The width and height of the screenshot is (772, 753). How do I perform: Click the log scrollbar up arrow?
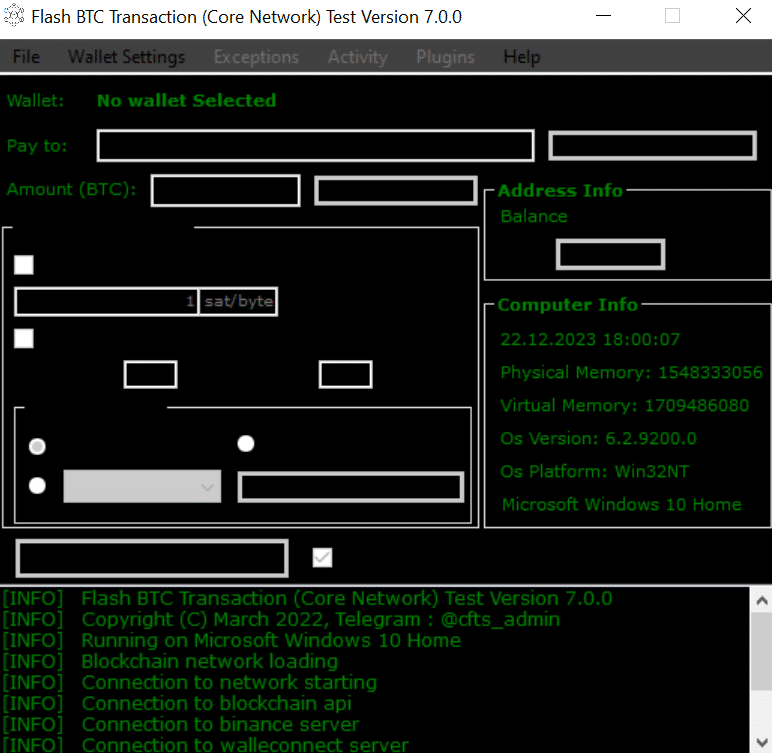click(x=762, y=600)
